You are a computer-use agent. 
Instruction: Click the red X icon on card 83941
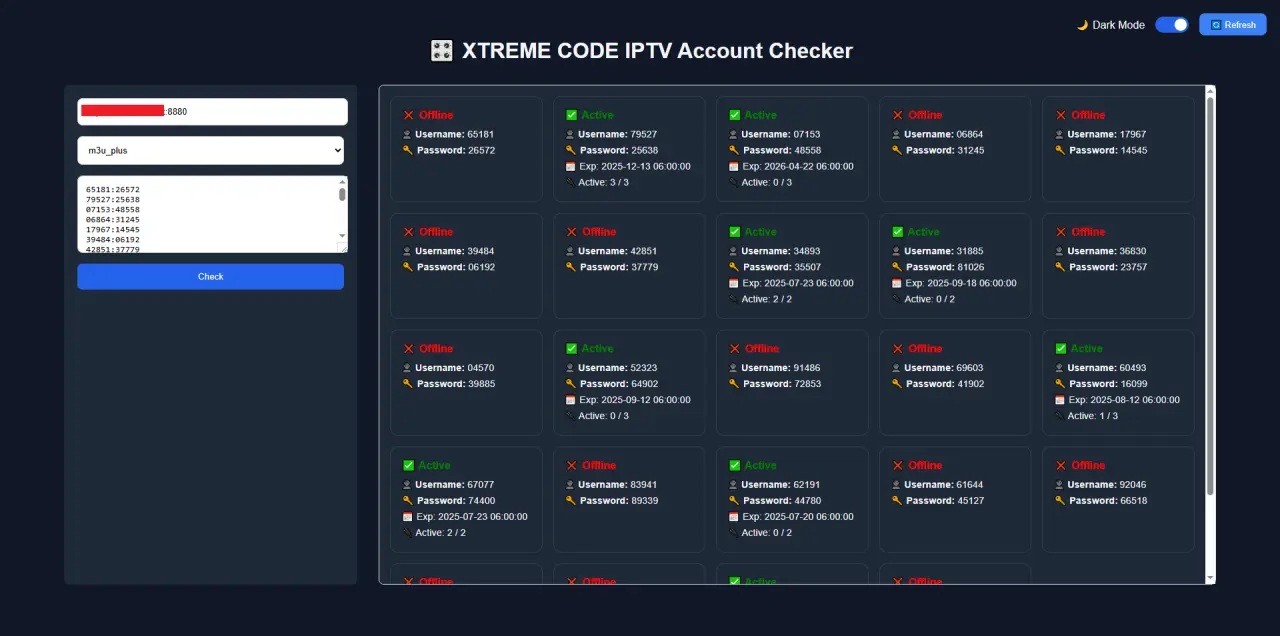pos(571,466)
